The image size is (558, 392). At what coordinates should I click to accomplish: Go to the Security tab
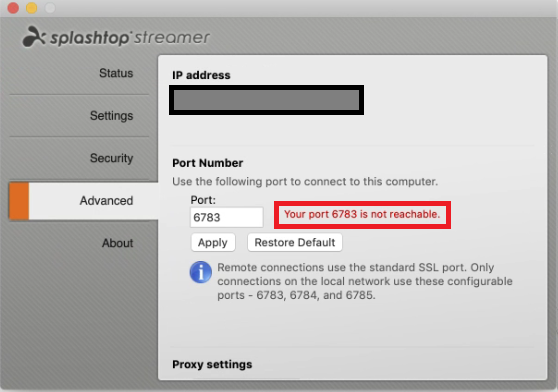(111, 158)
